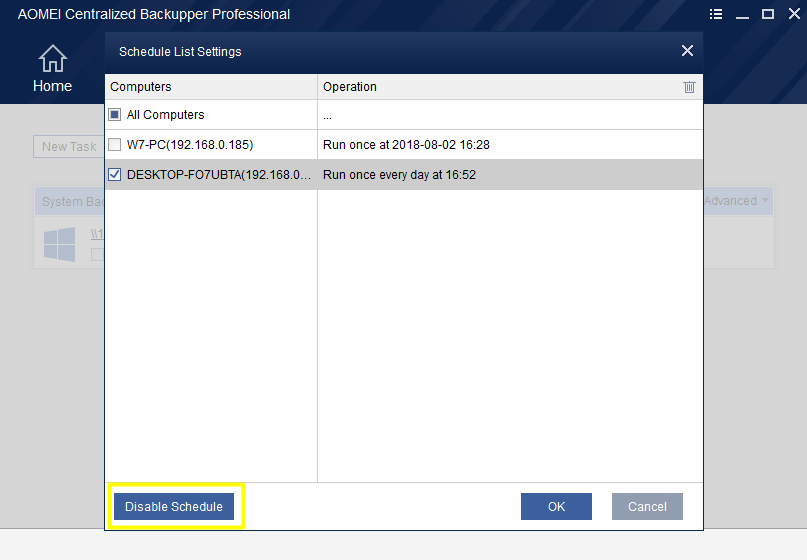Click the All Computers label
Screen dimensions: 807x560
point(165,115)
